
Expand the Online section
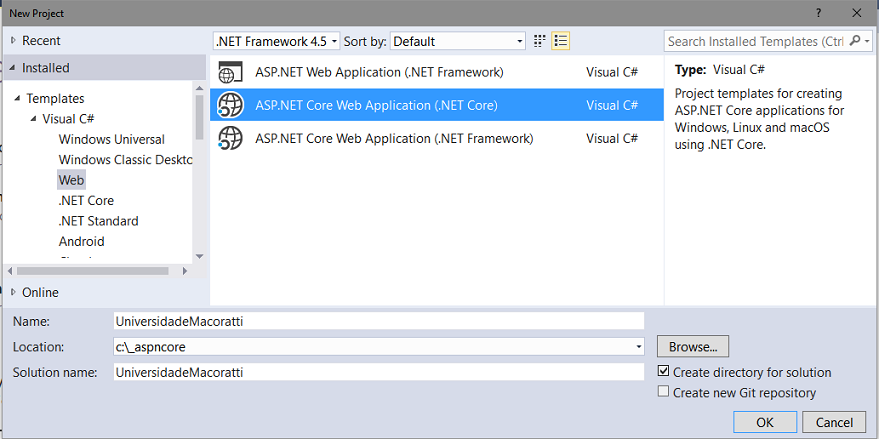click(13, 292)
